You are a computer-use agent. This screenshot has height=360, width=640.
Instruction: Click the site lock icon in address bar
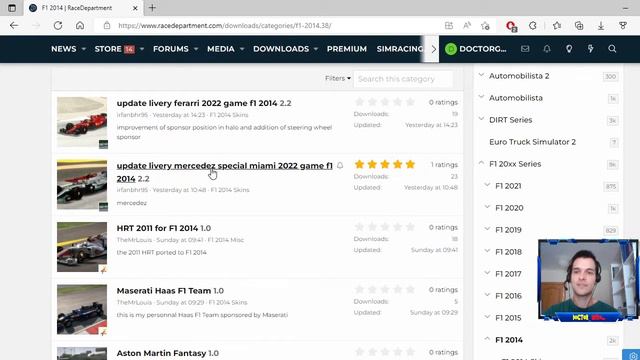click(107, 25)
